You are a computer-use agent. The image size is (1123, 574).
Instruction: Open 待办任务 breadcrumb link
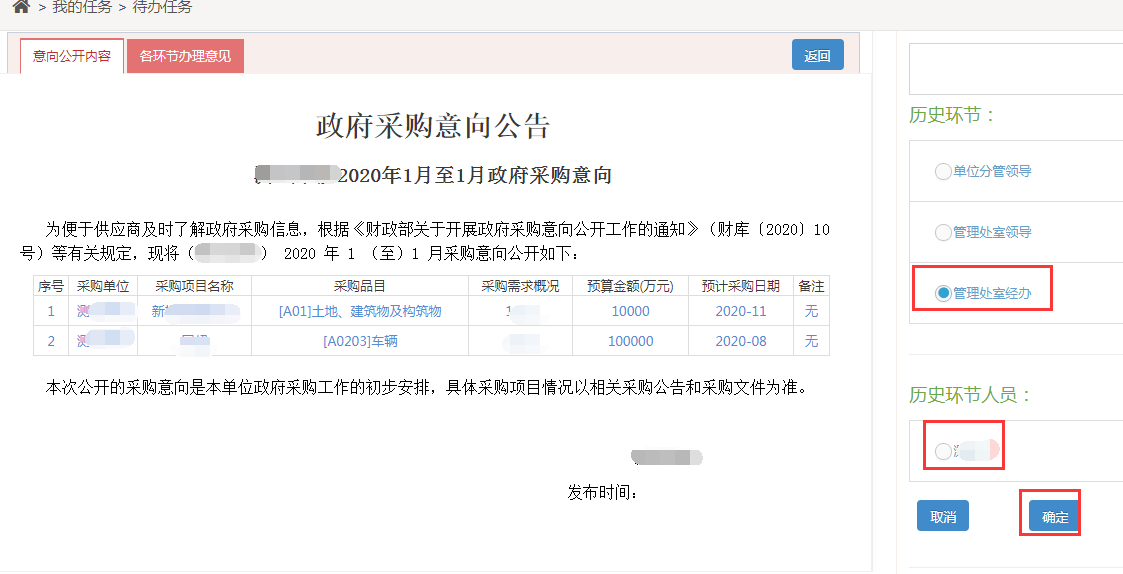[x=162, y=8]
